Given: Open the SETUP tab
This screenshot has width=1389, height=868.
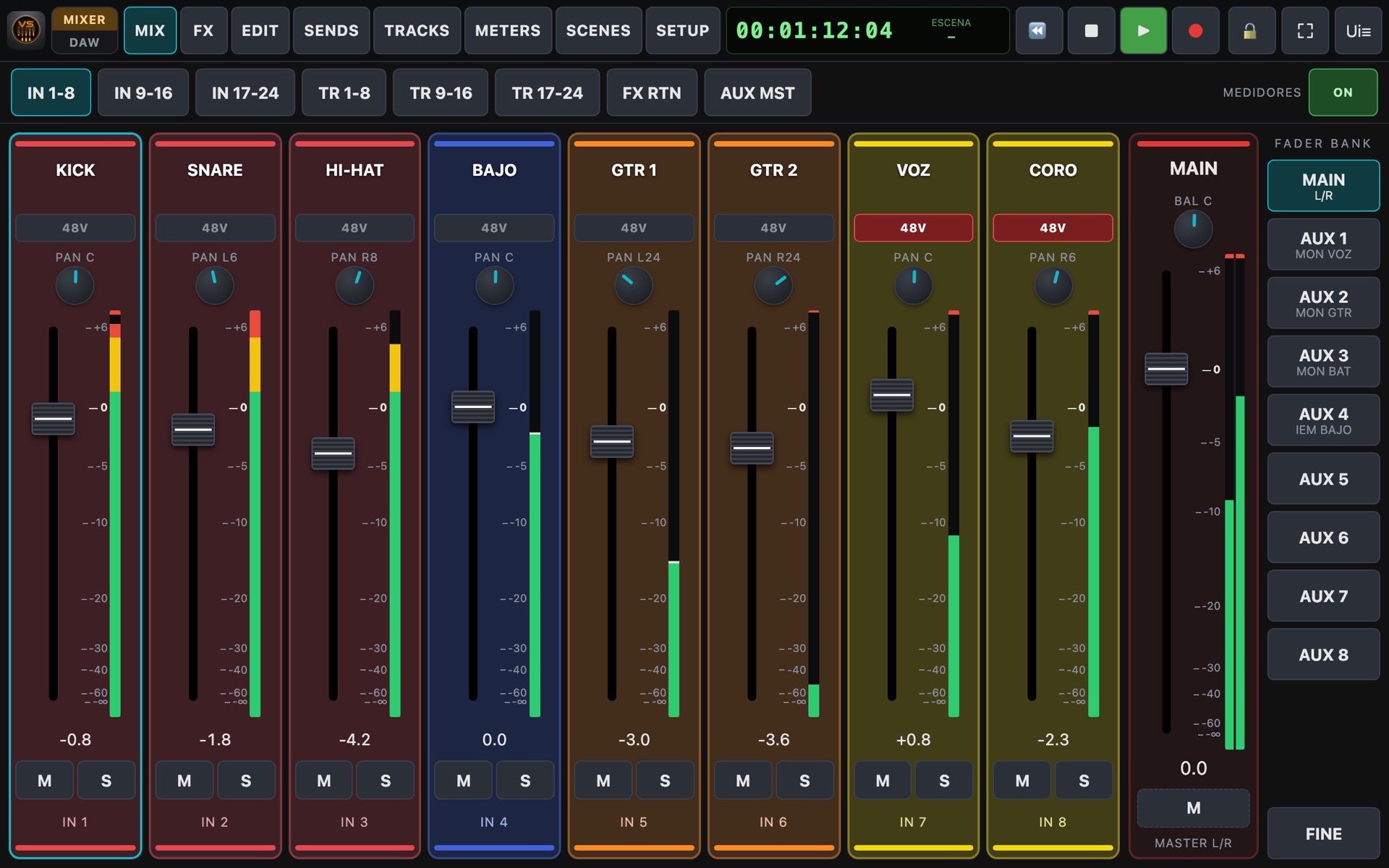Looking at the screenshot, I should pos(682,30).
